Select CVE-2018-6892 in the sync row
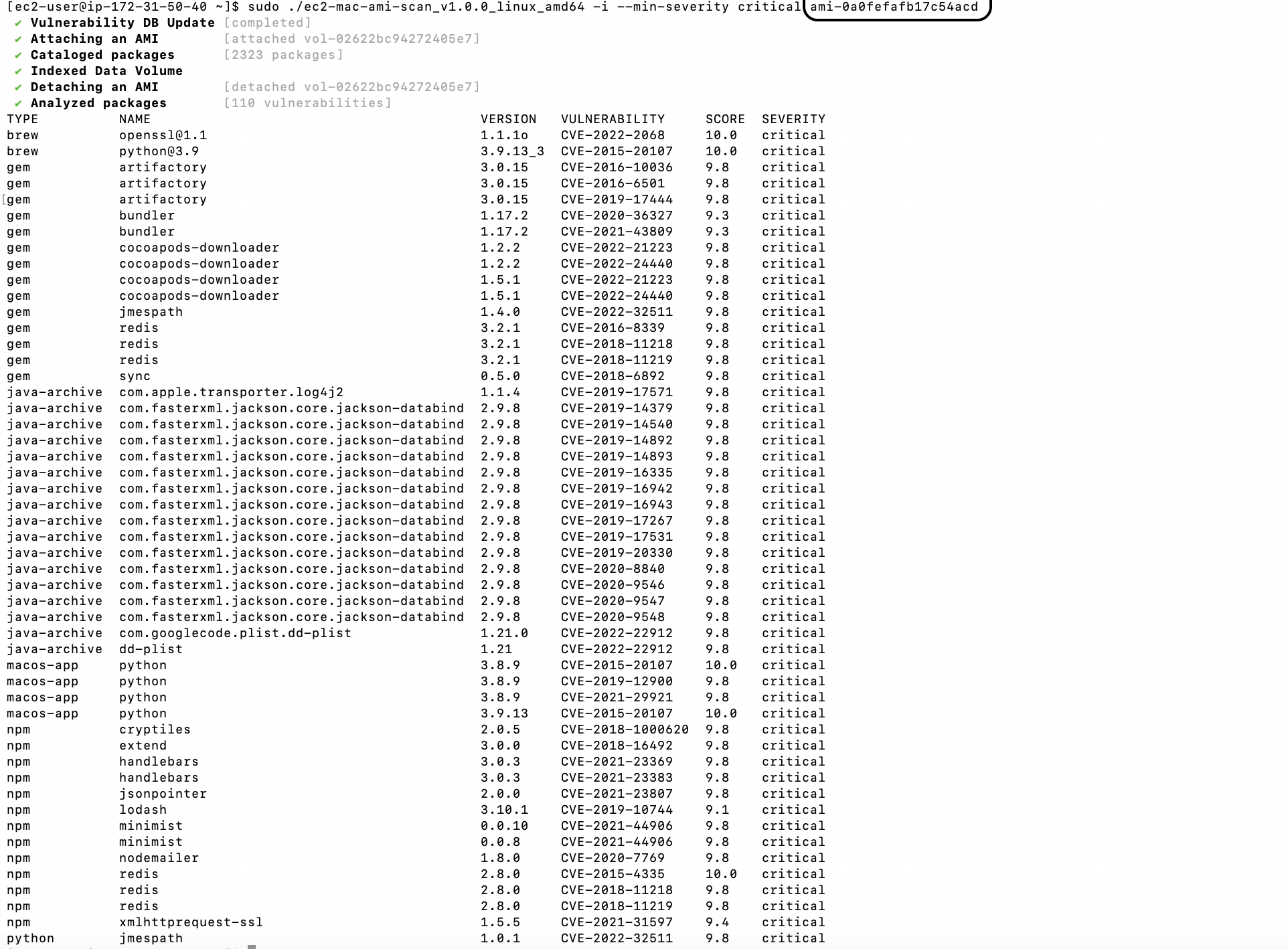This screenshot has width=1288, height=949. [613, 376]
